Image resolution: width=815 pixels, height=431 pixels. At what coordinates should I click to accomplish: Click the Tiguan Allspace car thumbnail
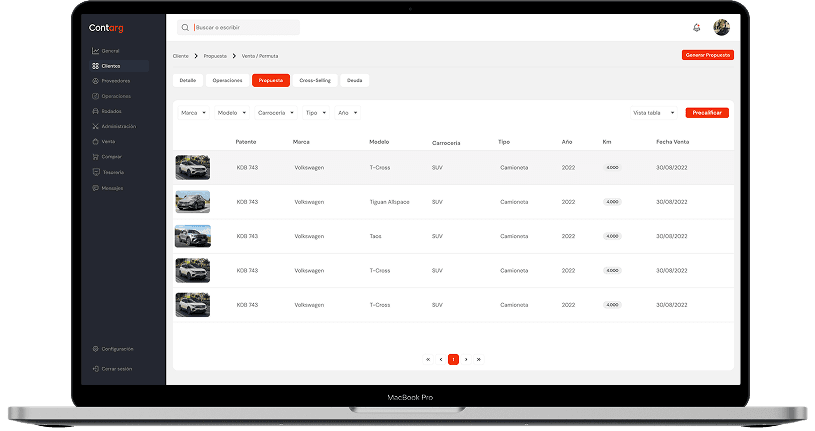[192, 202]
